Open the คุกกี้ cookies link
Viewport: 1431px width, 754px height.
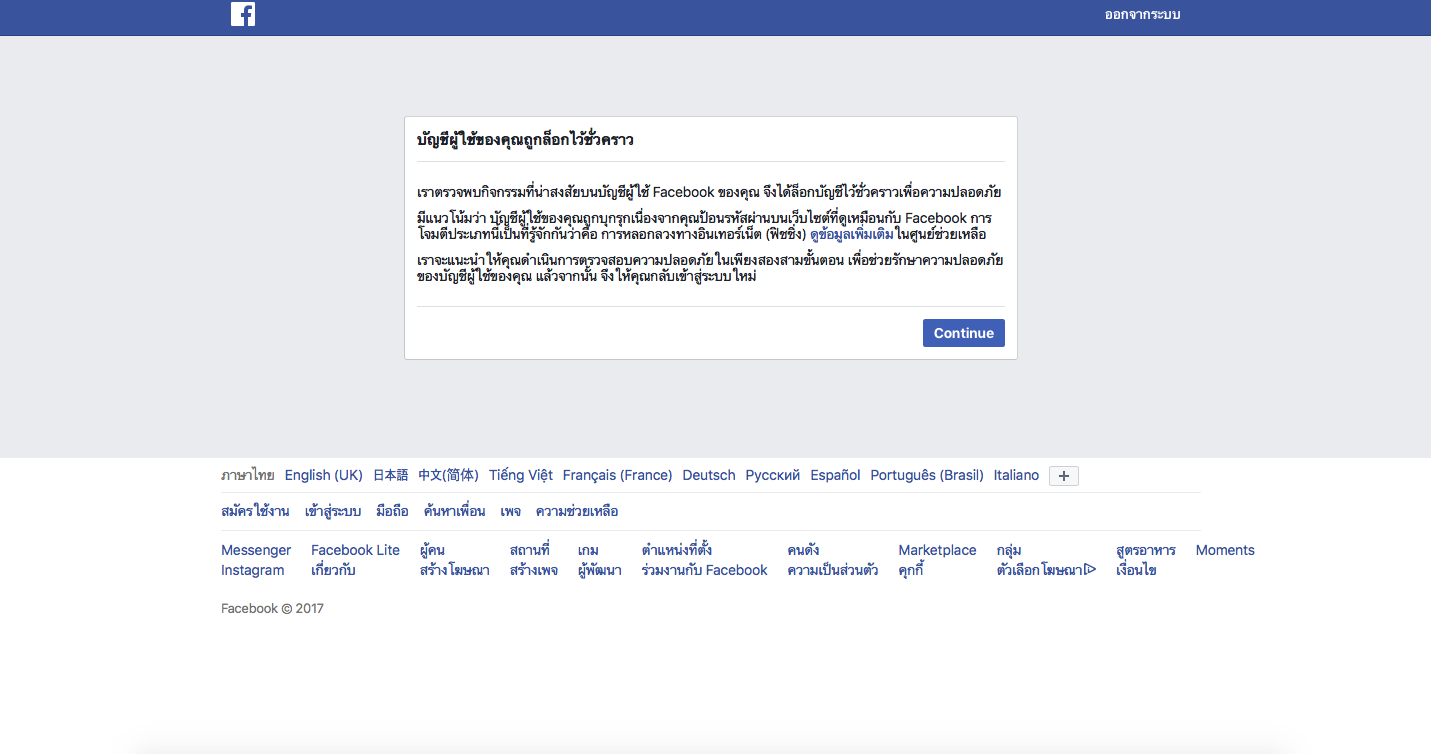click(x=911, y=570)
